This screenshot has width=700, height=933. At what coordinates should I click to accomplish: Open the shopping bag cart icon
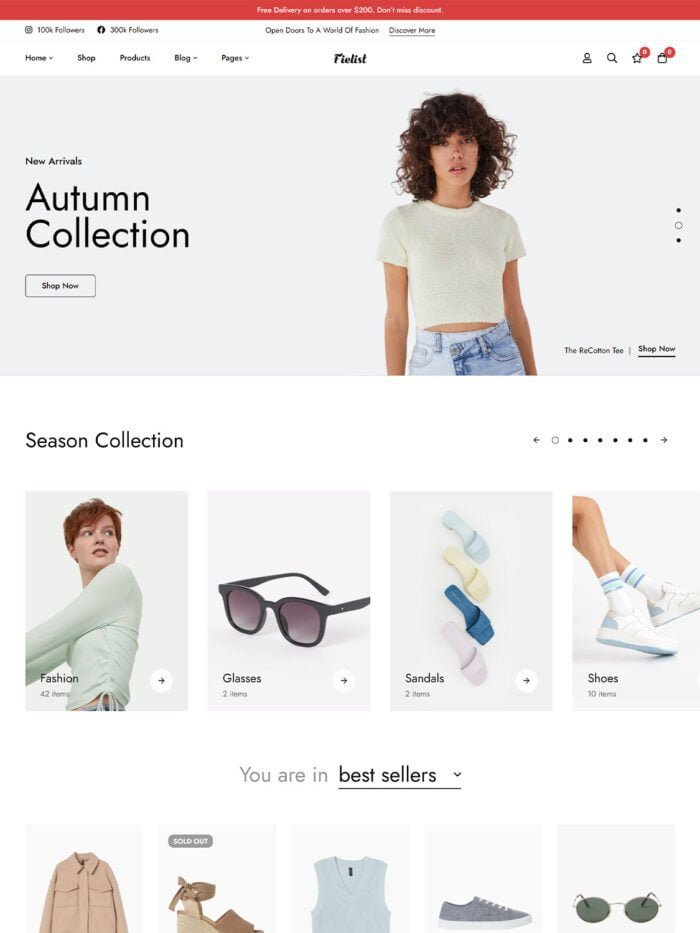tap(662, 58)
